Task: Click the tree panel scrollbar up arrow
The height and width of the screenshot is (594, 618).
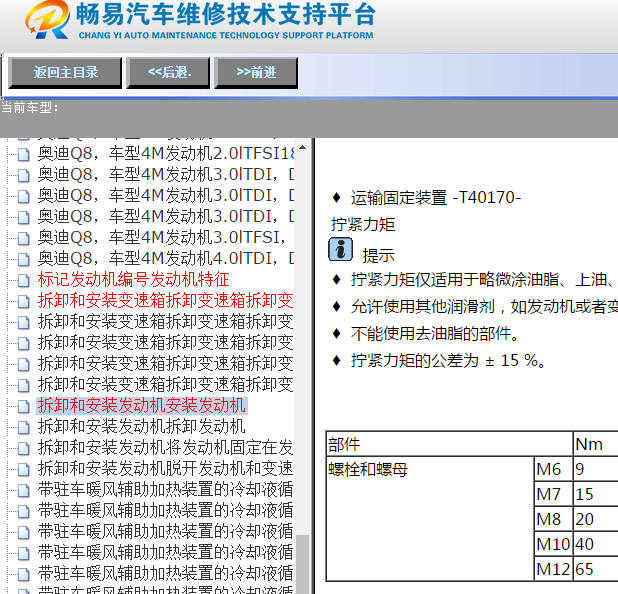Action: click(x=302, y=148)
